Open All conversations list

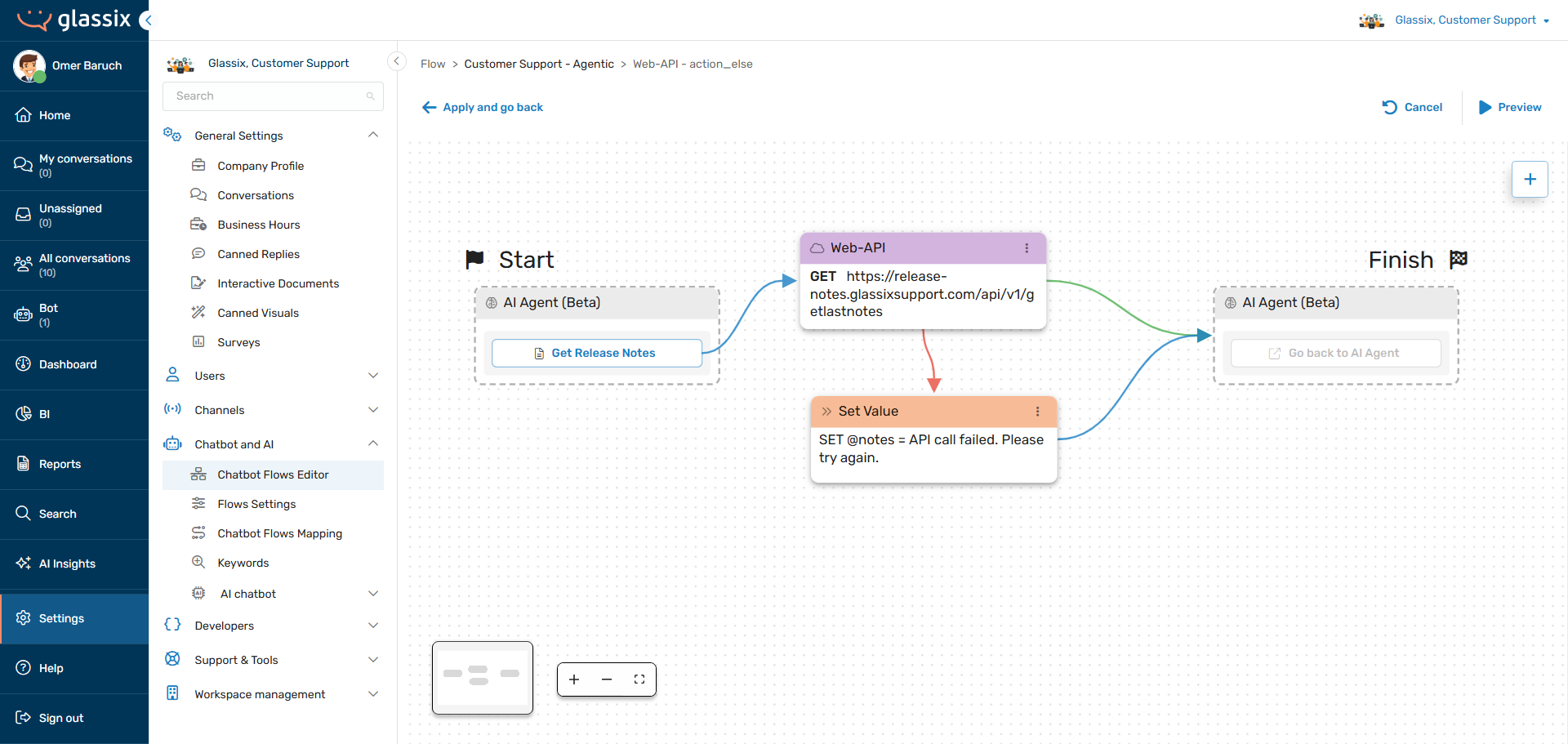[x=74, y=265]
